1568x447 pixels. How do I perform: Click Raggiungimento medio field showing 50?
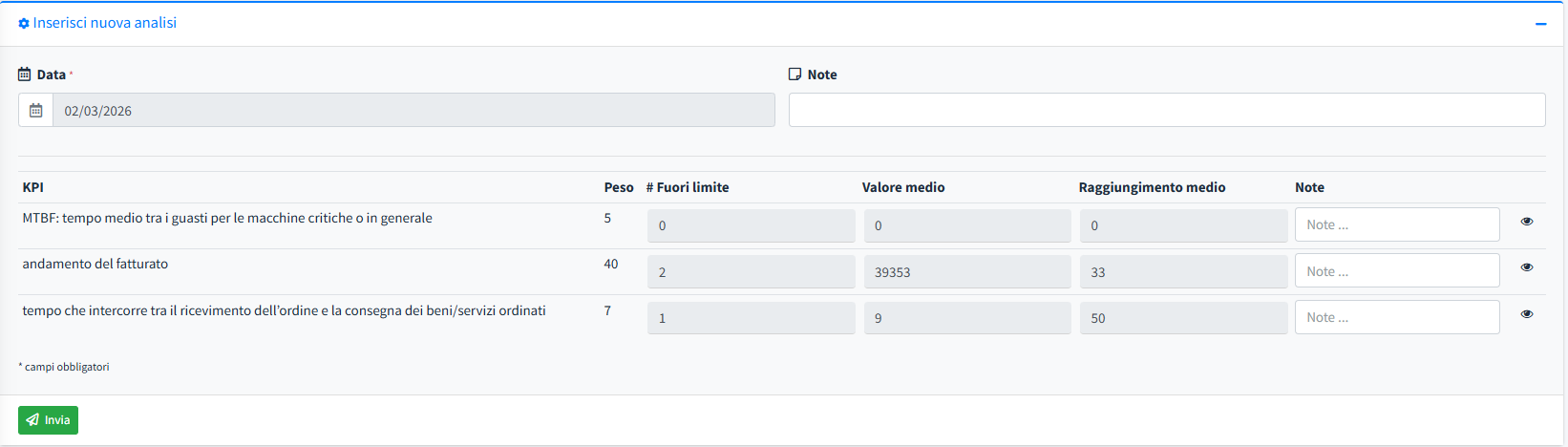pos(1182,318)
